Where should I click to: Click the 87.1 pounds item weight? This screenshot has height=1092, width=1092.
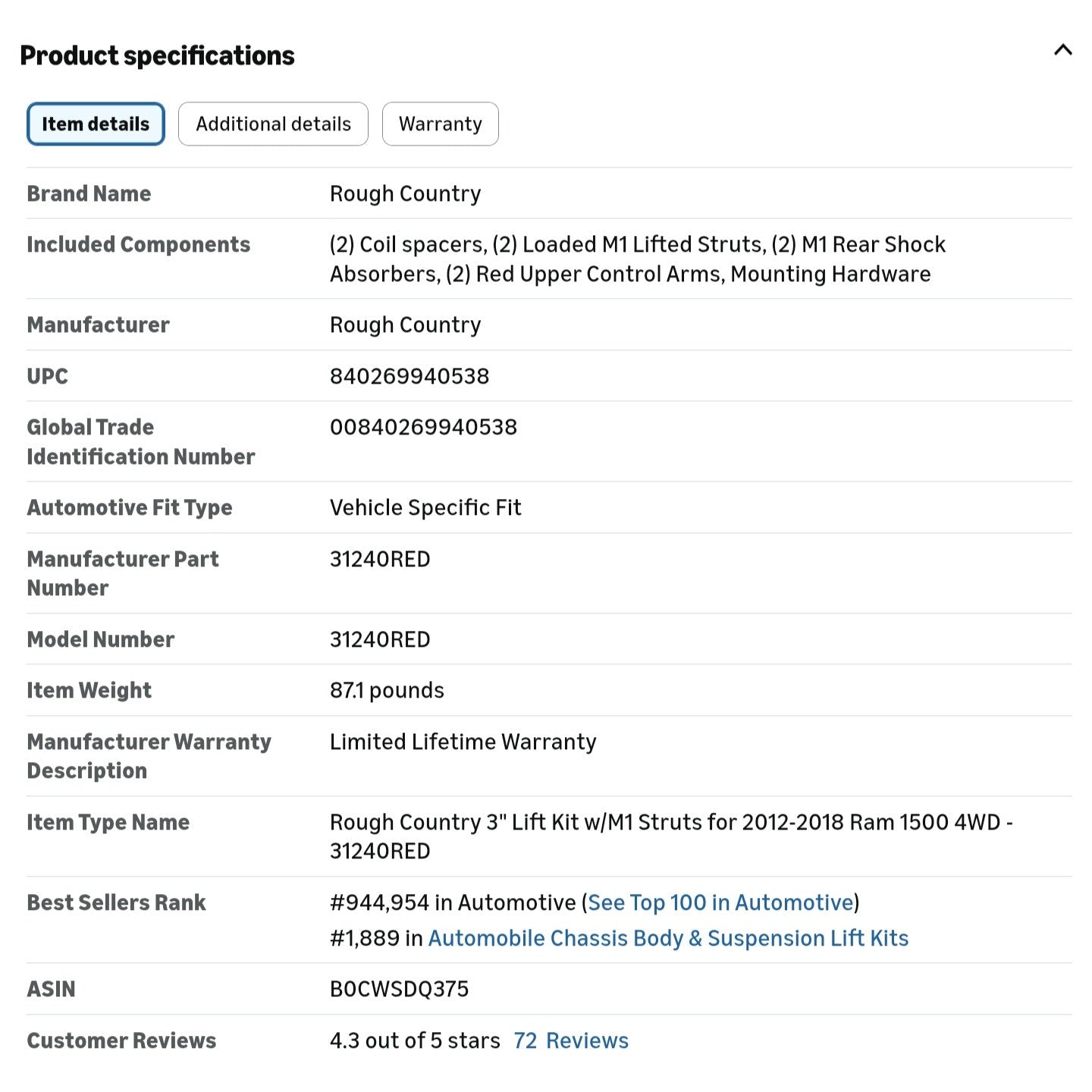pyautogui.click(x=387, y=690)
